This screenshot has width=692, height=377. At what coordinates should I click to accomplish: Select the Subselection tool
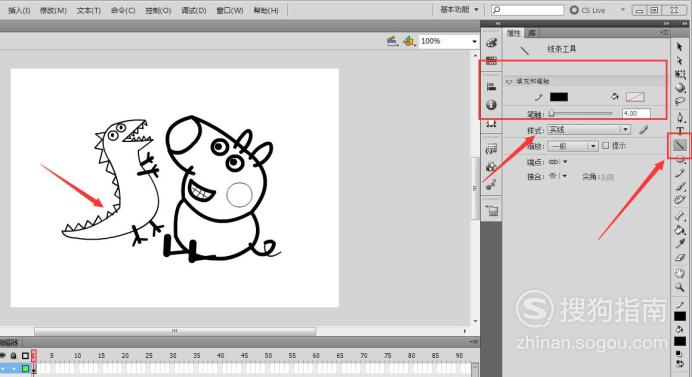pyautogui.click(x=680, y=60)
